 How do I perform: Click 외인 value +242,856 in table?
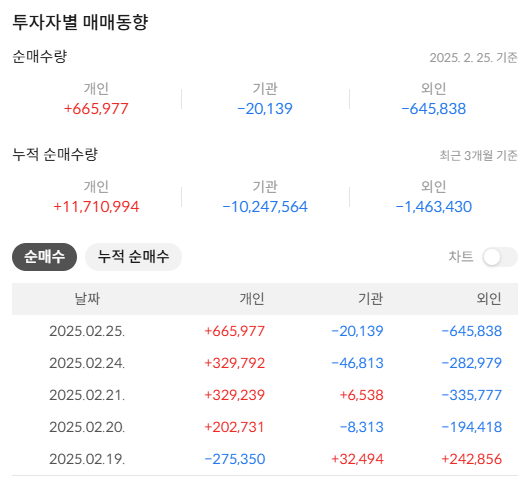(471, 459)
